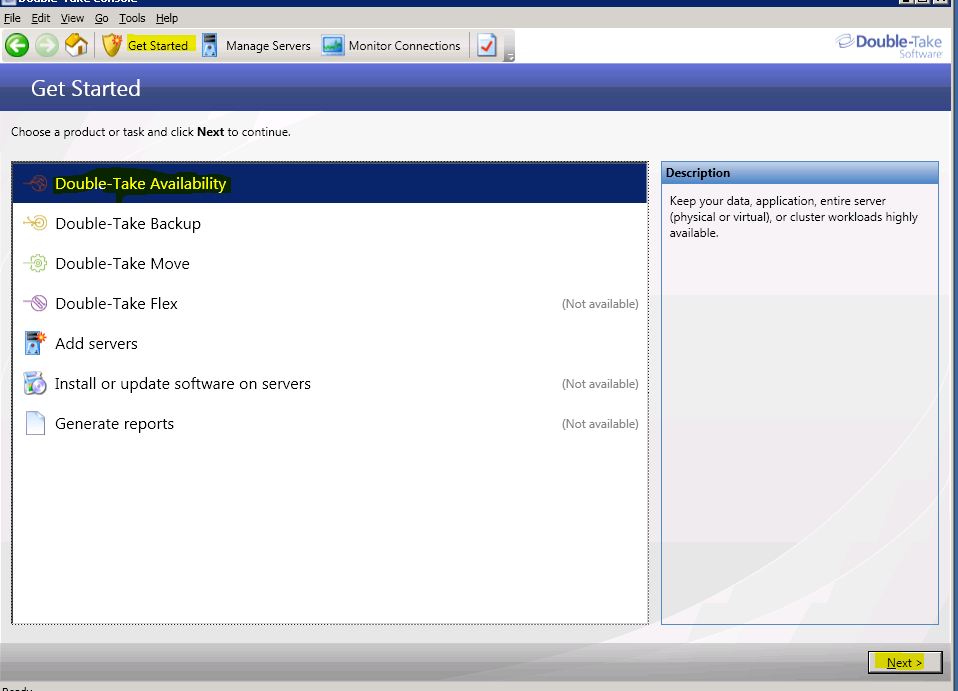Click the Double-Take Move gear icon
Image resolution: width=958 pixels, height=691 pixels.
(36, 263)
